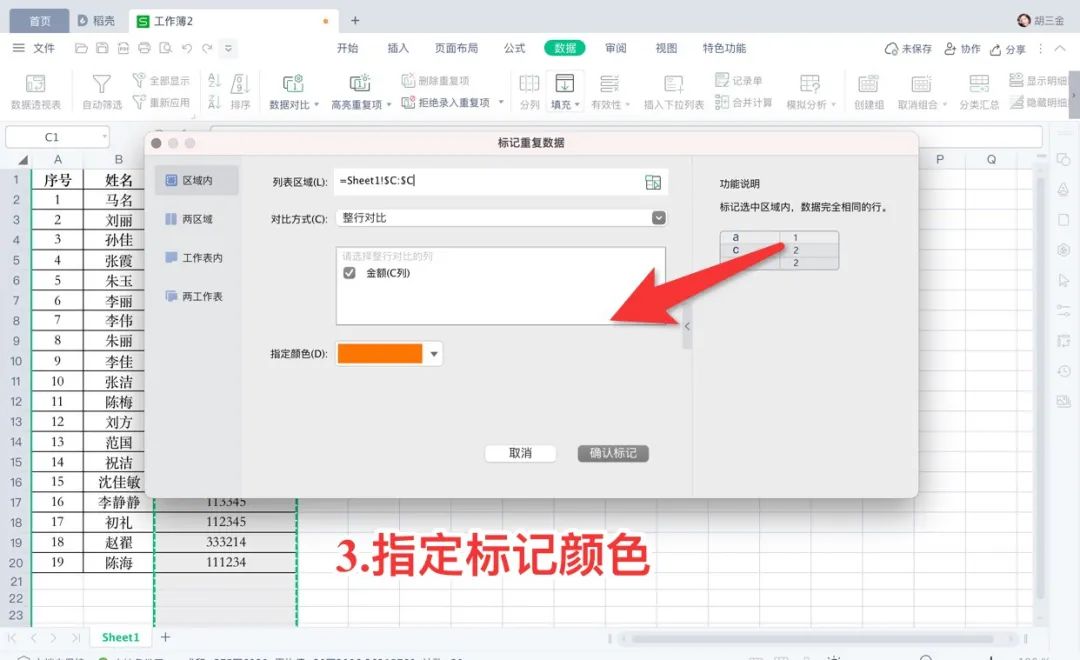This screenshot has height=660, width=1080.
Task: Click the 合并计算 consolidate icon
Action: tap(722, 102)
